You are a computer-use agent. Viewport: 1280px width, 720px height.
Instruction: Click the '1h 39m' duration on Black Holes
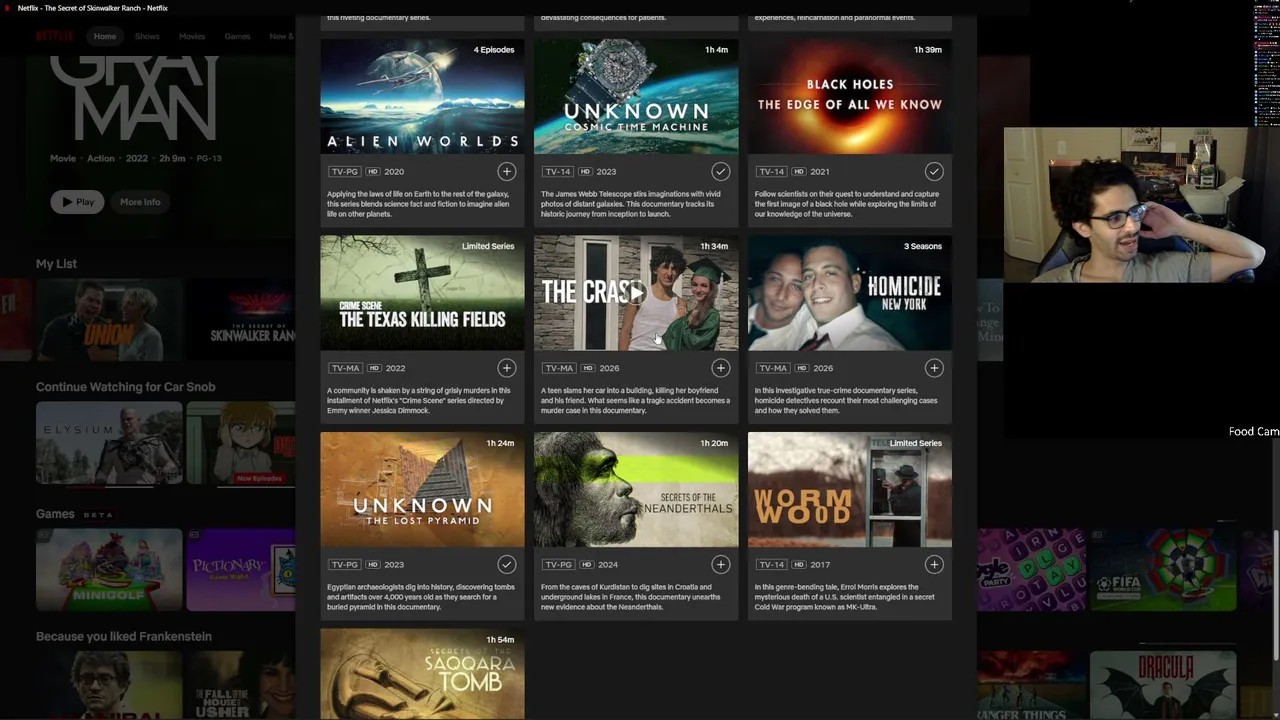pyautogui.click(x=928, y=50)
